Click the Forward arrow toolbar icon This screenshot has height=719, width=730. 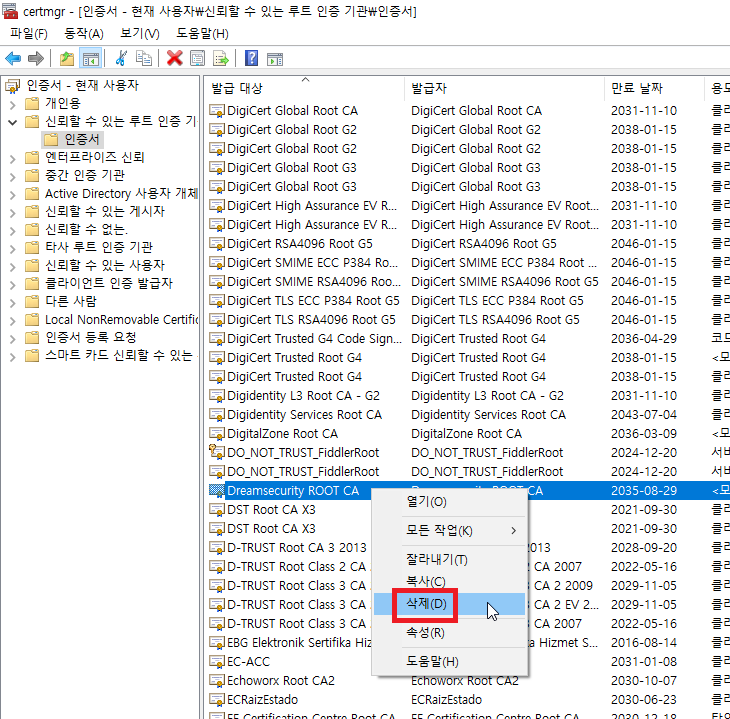36,59
